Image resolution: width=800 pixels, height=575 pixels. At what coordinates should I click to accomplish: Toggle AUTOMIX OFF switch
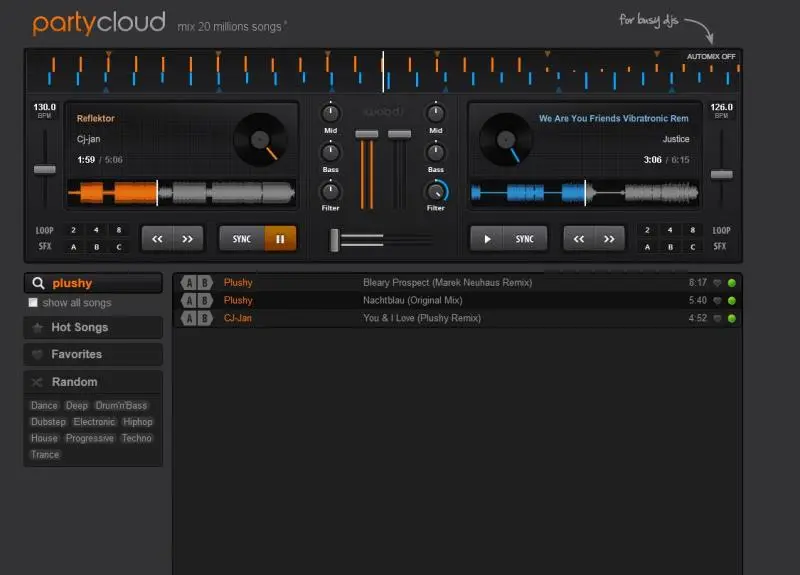pyautogui.click(x=710, y=56)
